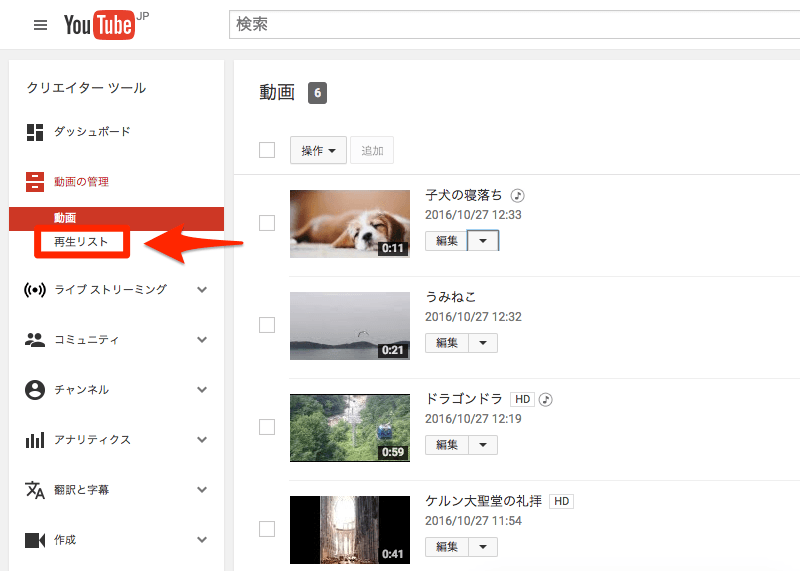Click HD badge next to ケルン大聖堂の礼拝
The width and height of the screenshot is (800, 571).
561,502
